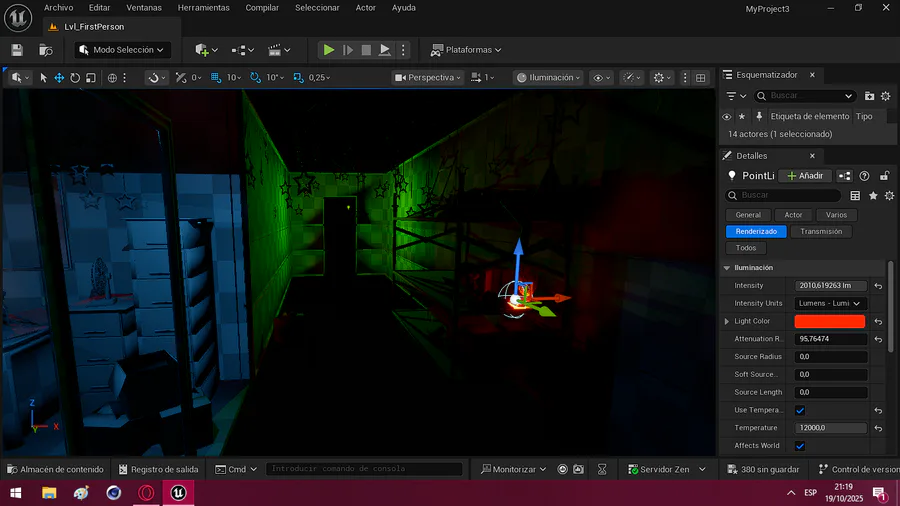
Task: Open the Archivo menu
Action: point(59,7)
